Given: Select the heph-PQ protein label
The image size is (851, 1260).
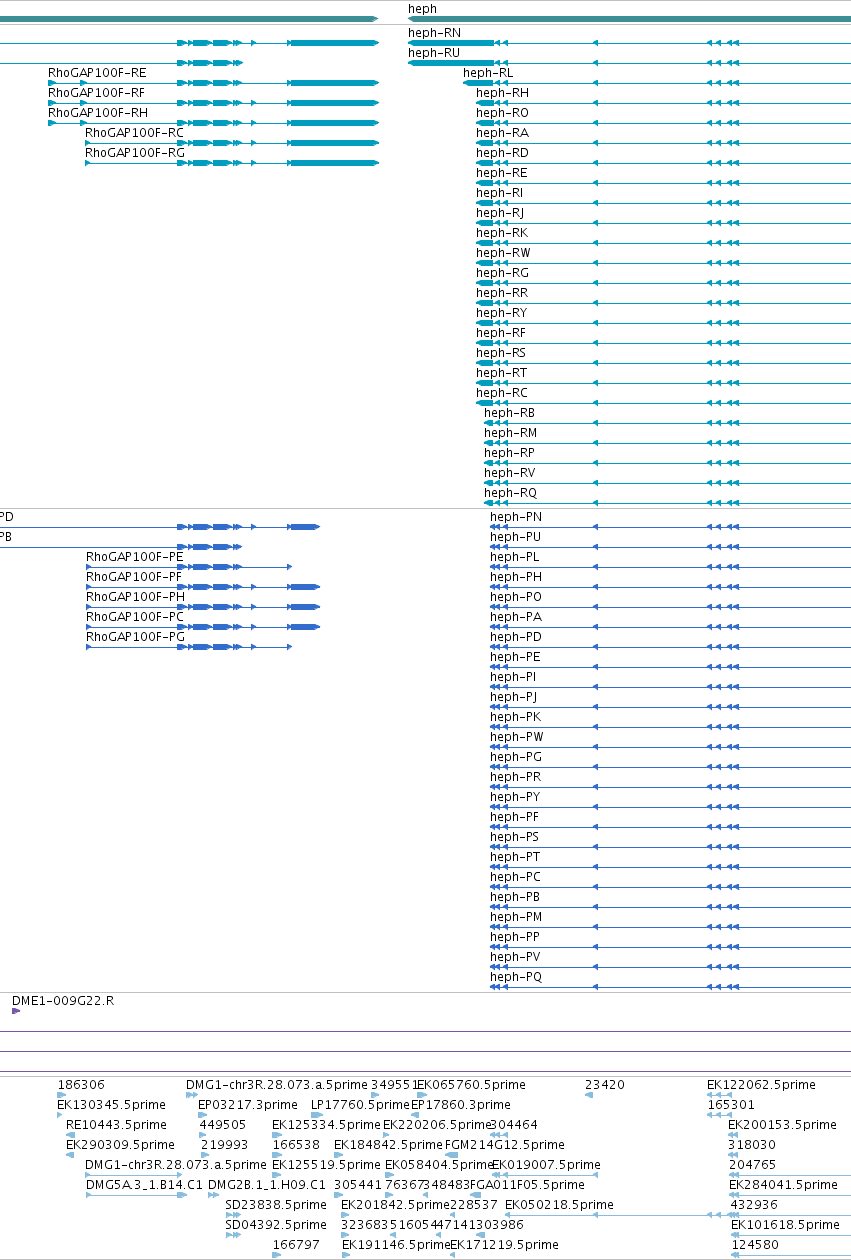Looking at the screenshot, I should [x=516, y=977].
